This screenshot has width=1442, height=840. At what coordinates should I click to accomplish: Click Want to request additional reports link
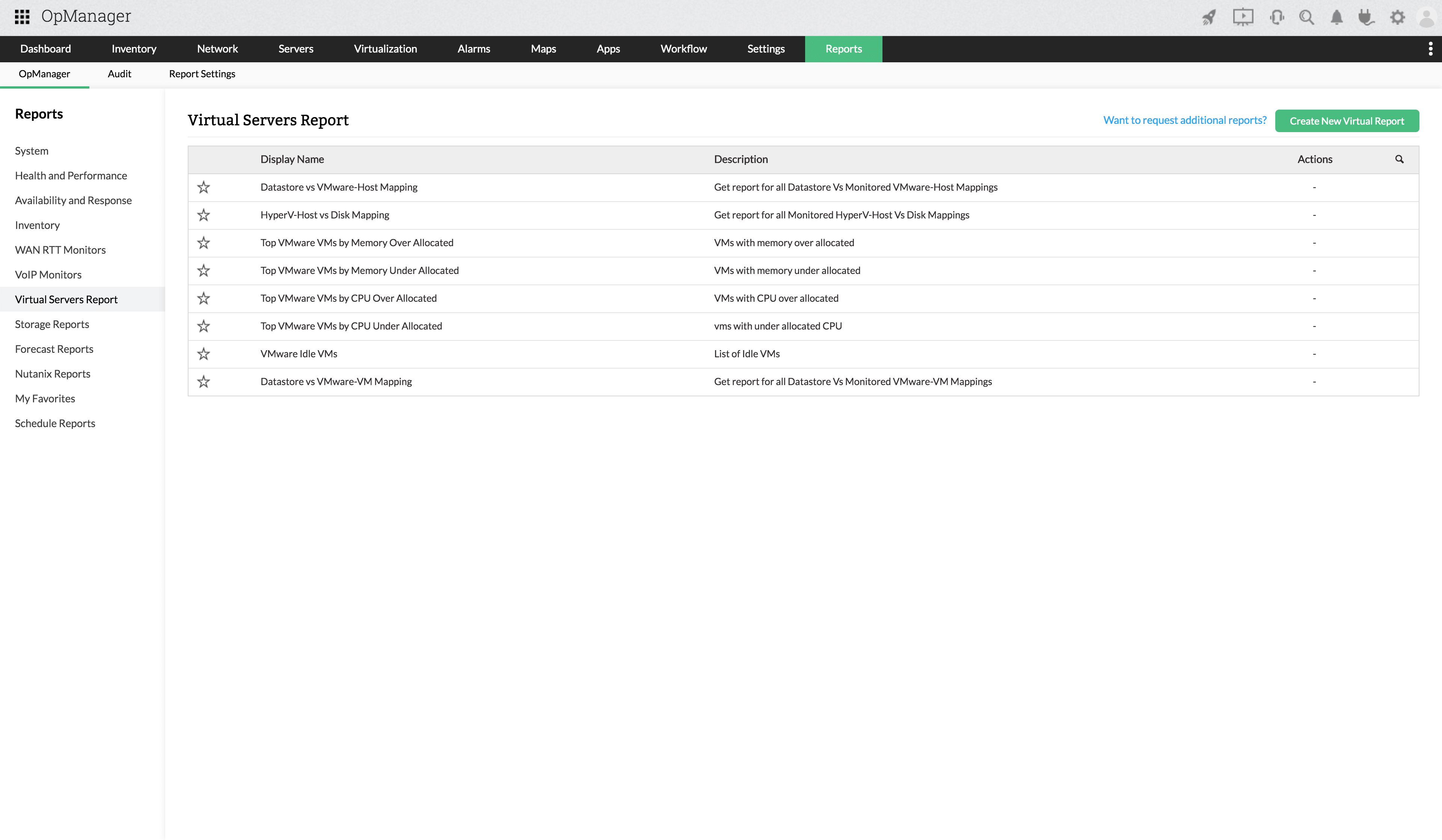coord(1184,120)
